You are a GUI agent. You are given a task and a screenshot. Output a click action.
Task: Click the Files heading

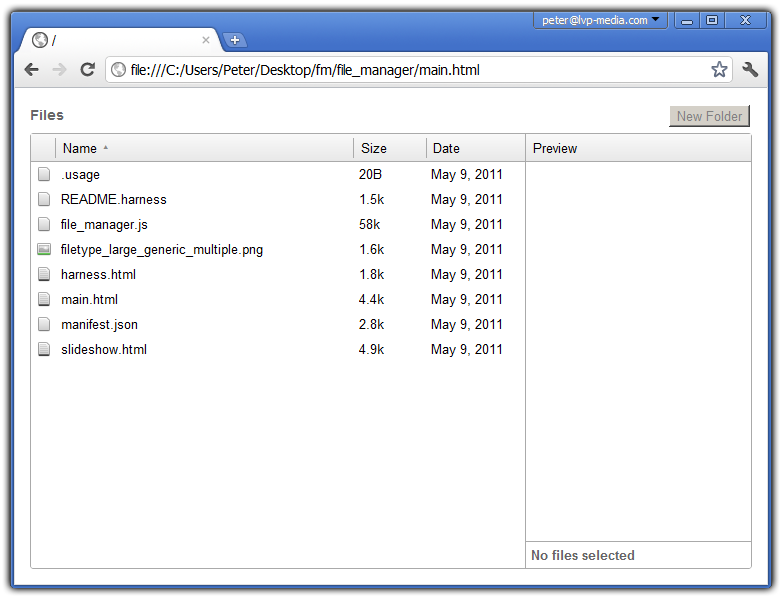click(47, 115)
